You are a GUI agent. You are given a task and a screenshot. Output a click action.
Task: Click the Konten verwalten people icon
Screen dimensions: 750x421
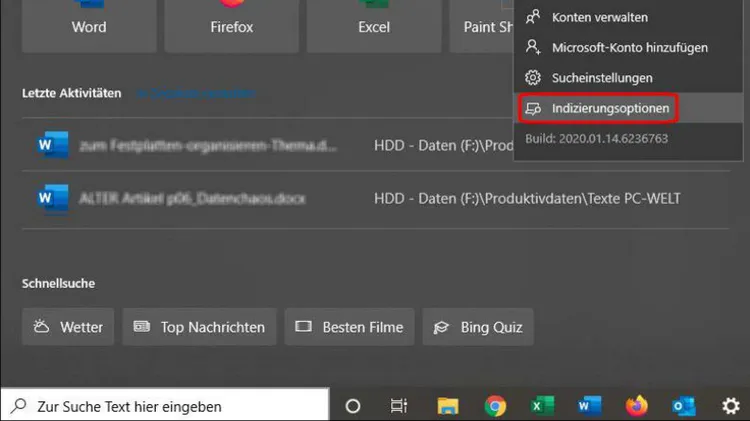tap(533, 17)
